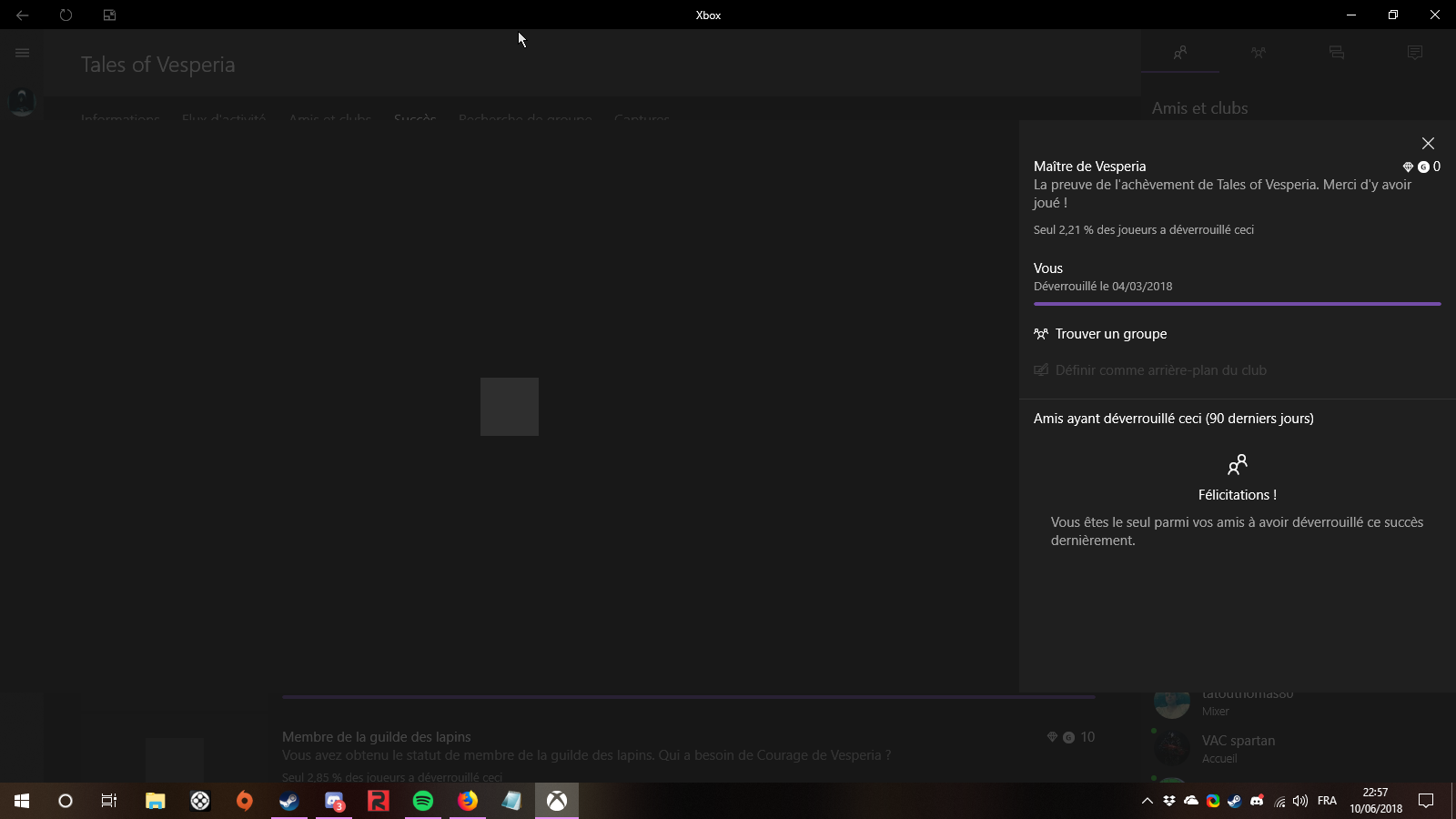The width and height of the screenshot is (1456, 819).
Task: Go back with the back arrow
Action: tap(23, 15)
